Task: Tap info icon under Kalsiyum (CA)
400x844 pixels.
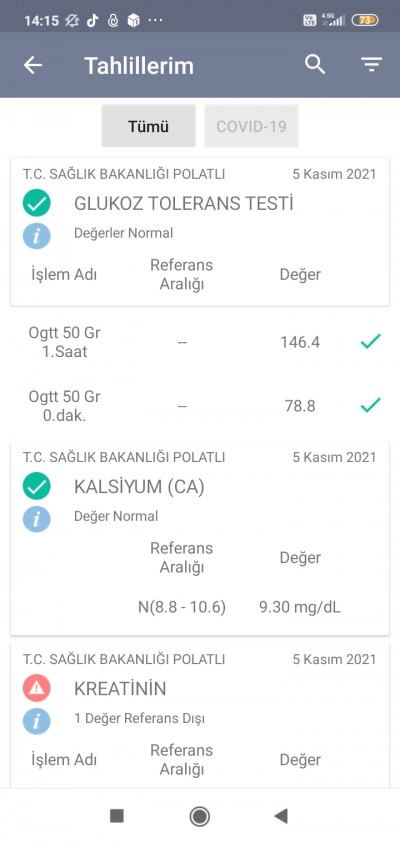Action: click(37, 518)
